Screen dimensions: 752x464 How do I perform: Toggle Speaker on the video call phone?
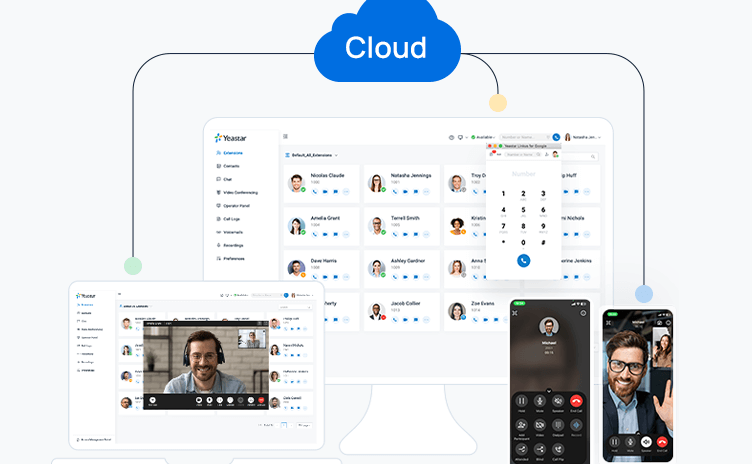pos(646,443)
